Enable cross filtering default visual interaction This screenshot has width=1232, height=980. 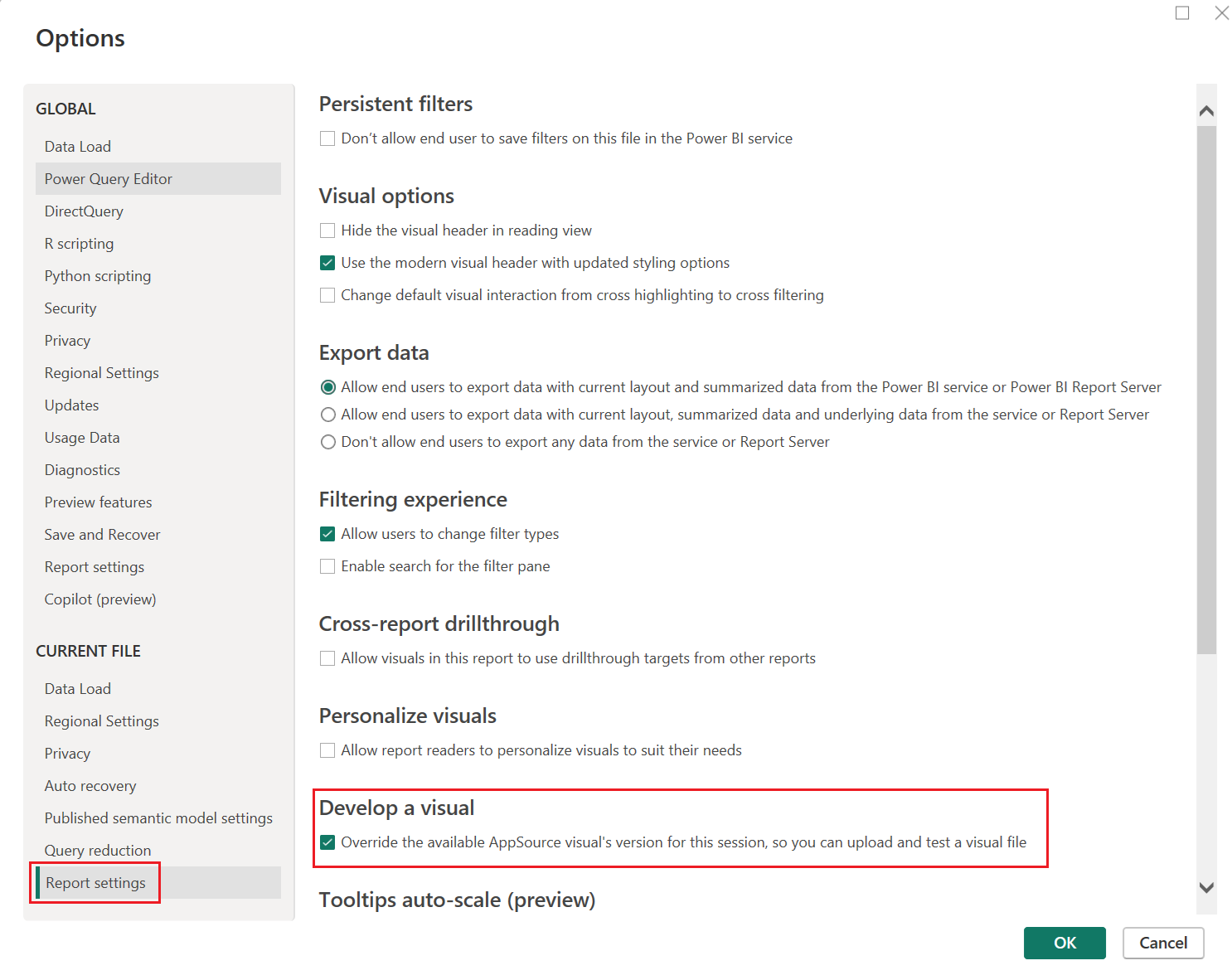point(327,295)
